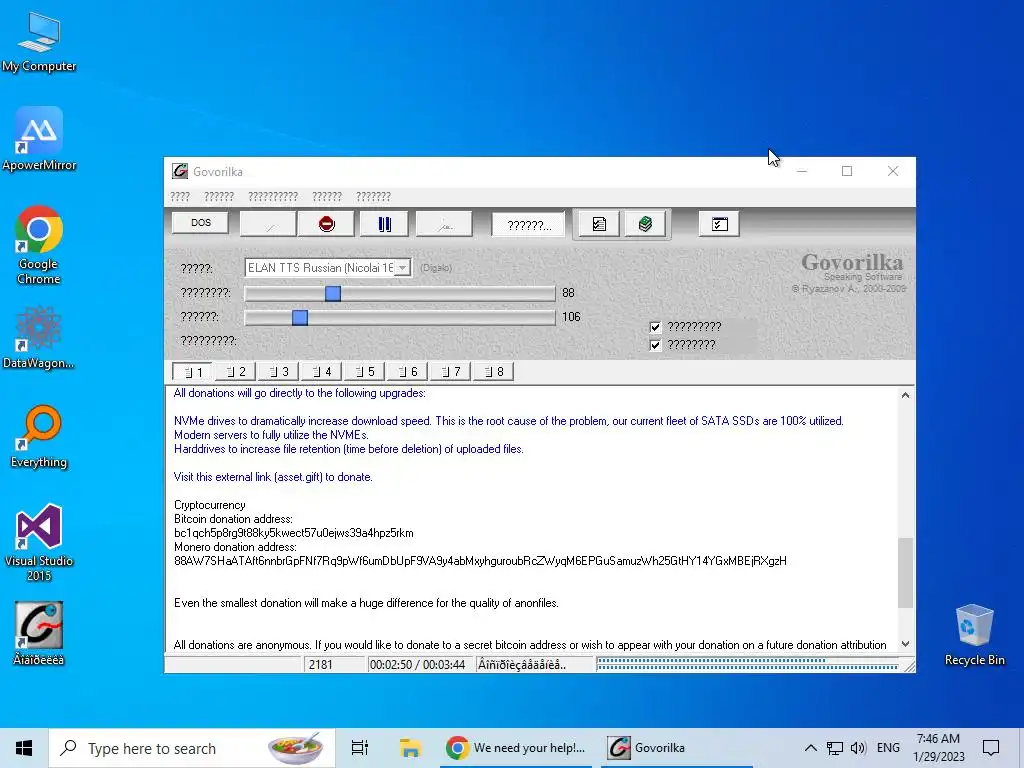Click the ENG language indicator
This screenshot has height=768, width=1024.
click(888, 748)
